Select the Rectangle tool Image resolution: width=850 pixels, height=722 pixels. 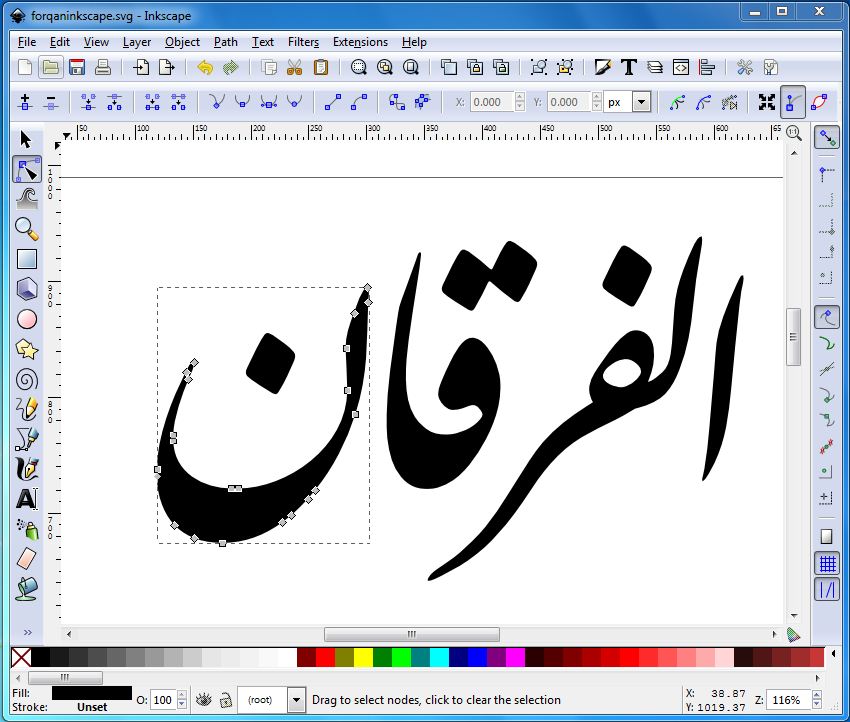pos(27,258)
